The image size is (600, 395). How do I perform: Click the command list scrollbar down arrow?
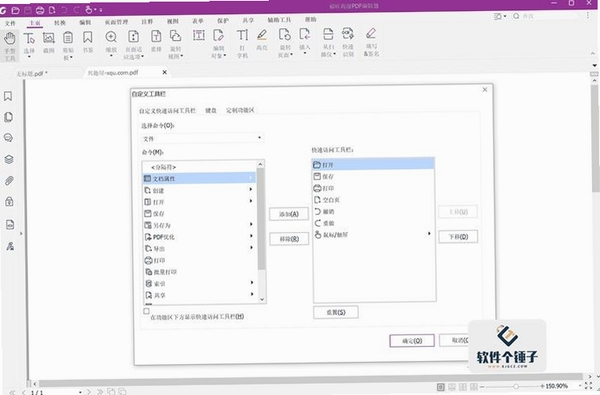[262, 299]
